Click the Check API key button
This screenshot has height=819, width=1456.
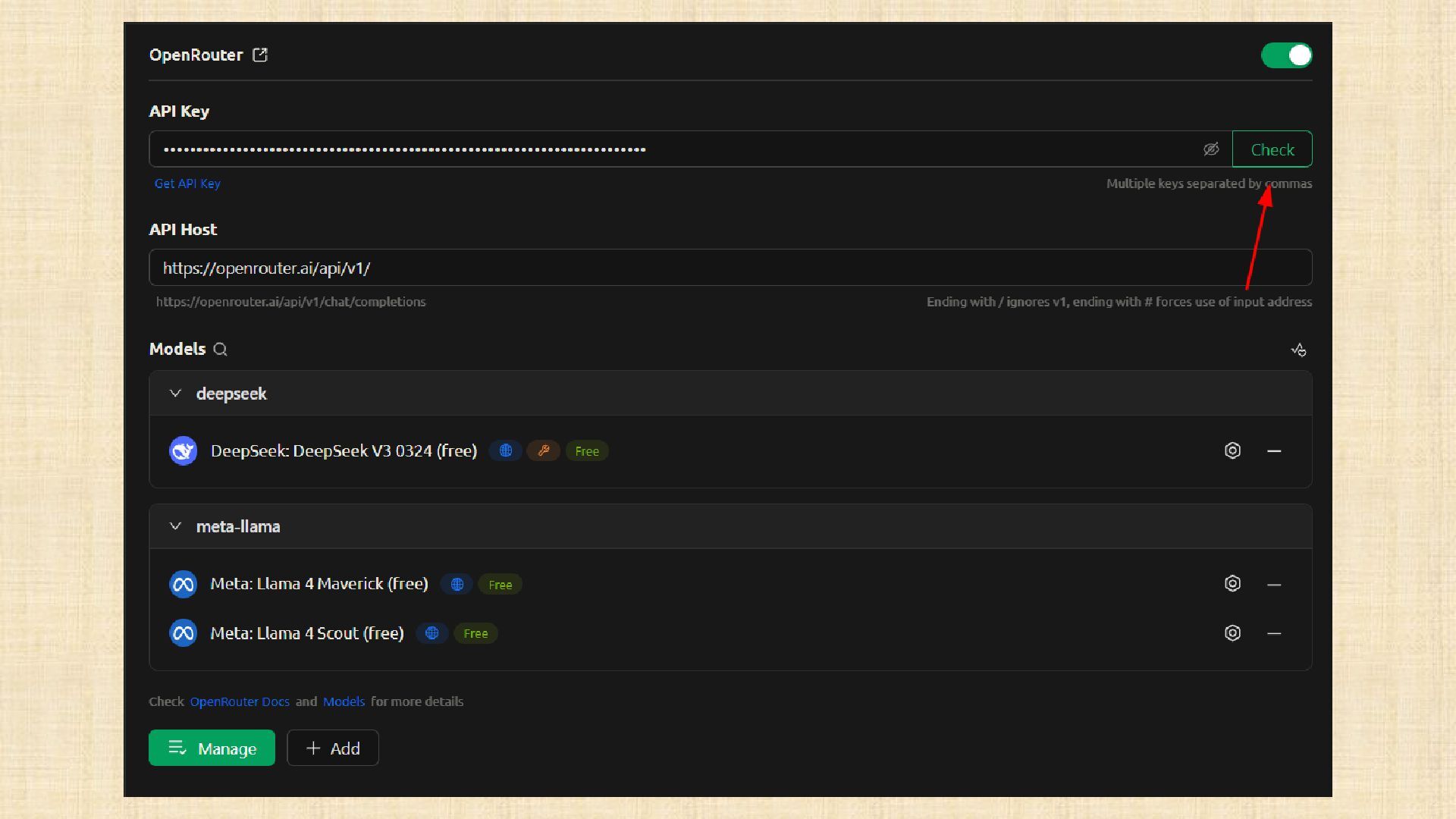1272,149
